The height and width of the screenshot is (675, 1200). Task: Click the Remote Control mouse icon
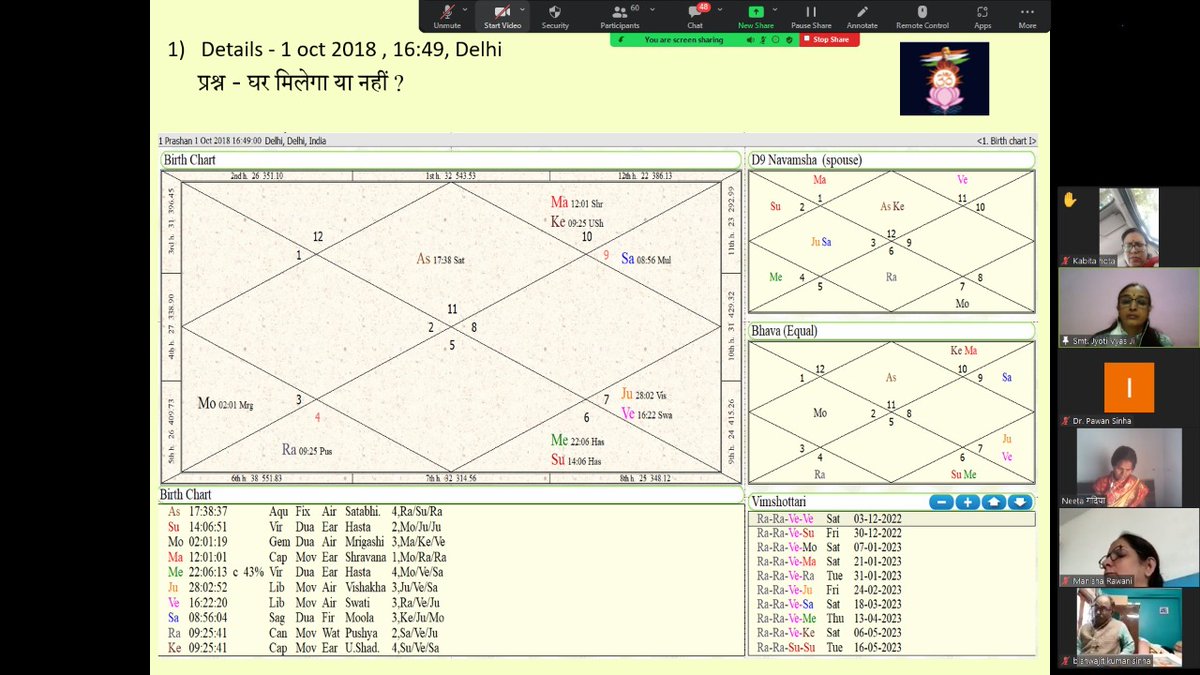pyautogui.click(x=922, y=11)
